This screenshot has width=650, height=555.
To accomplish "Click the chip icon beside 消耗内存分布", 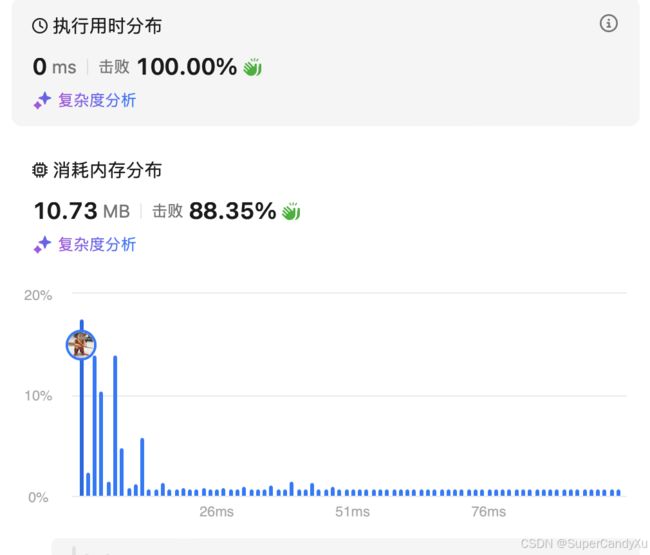I will click(40, 170).
